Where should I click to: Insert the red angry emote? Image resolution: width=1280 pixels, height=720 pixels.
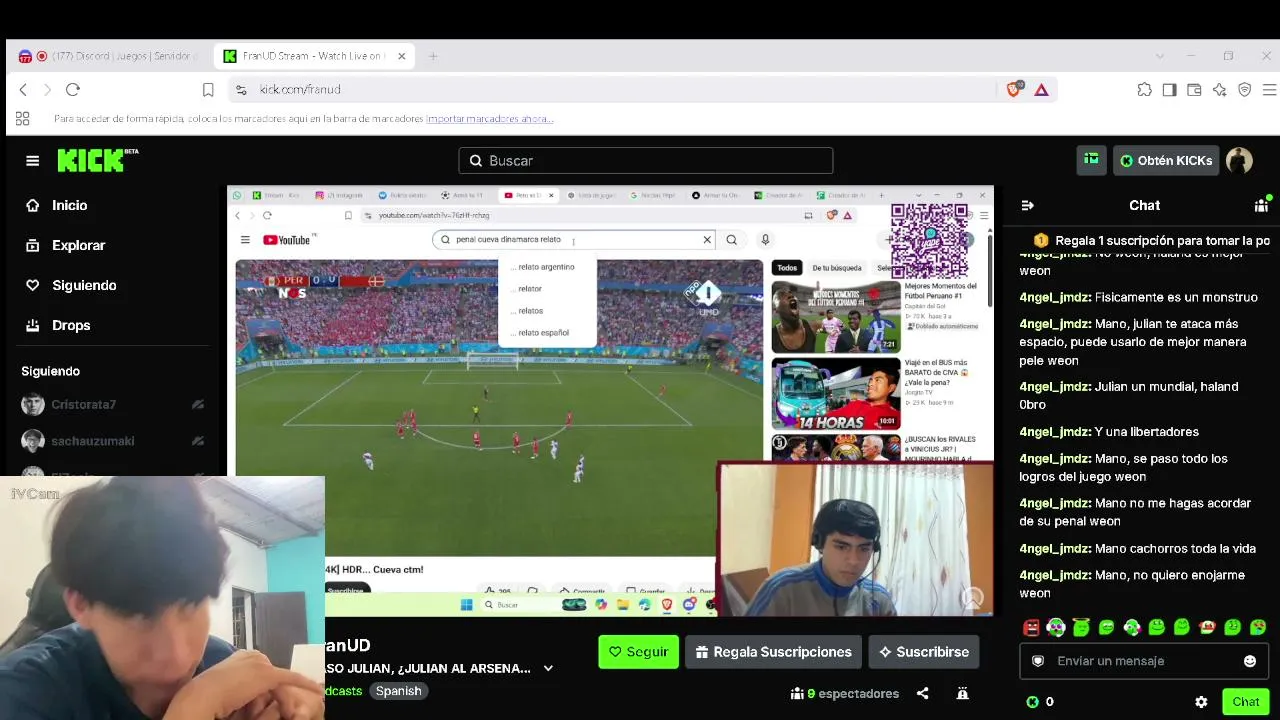[x=1031, y=628]
